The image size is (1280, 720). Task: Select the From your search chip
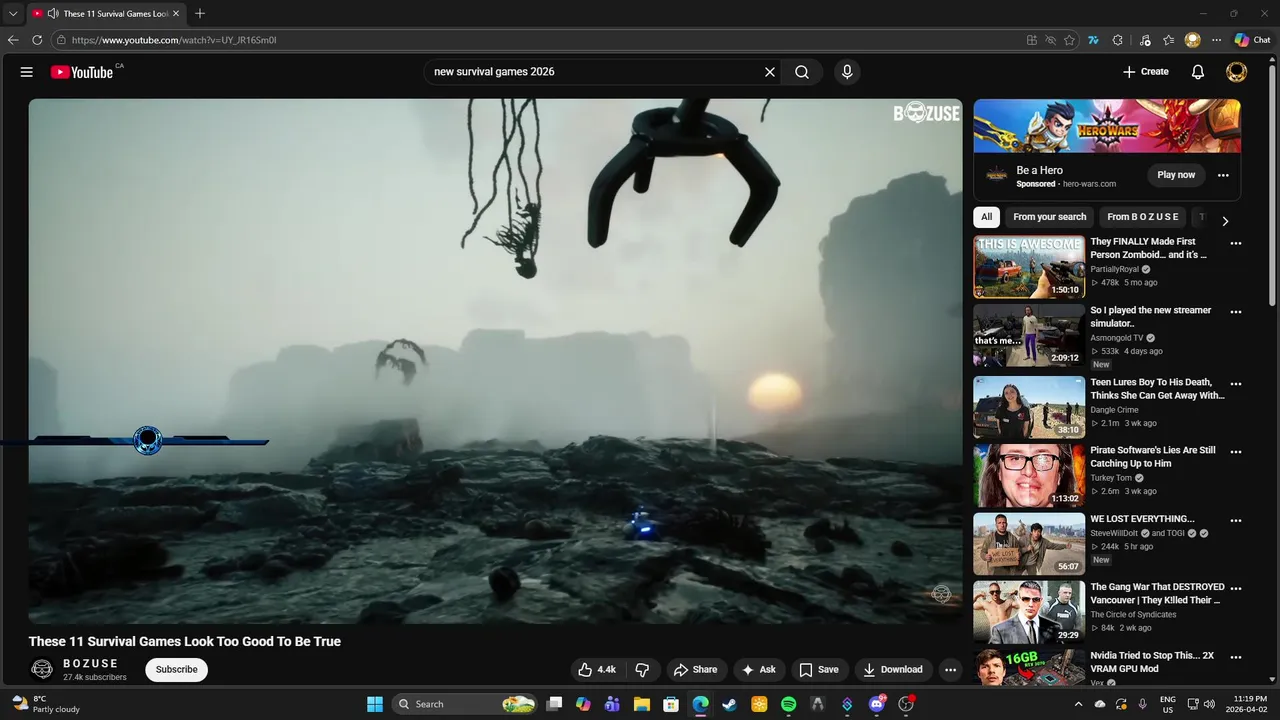[1049, 217]
